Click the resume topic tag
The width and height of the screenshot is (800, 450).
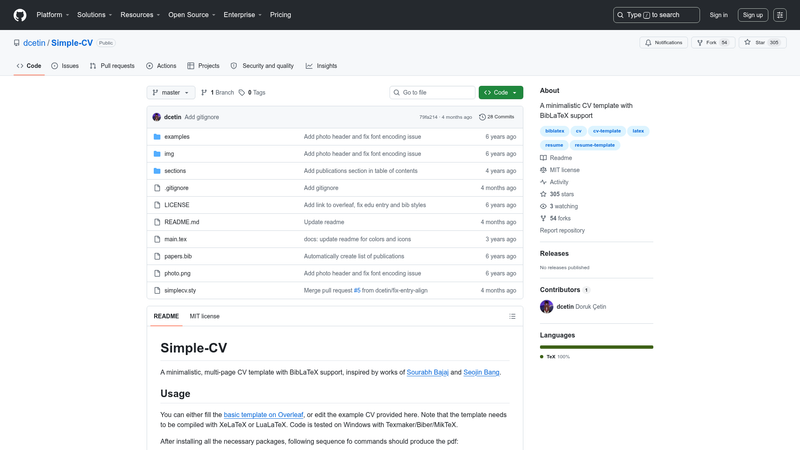point(554,145)
